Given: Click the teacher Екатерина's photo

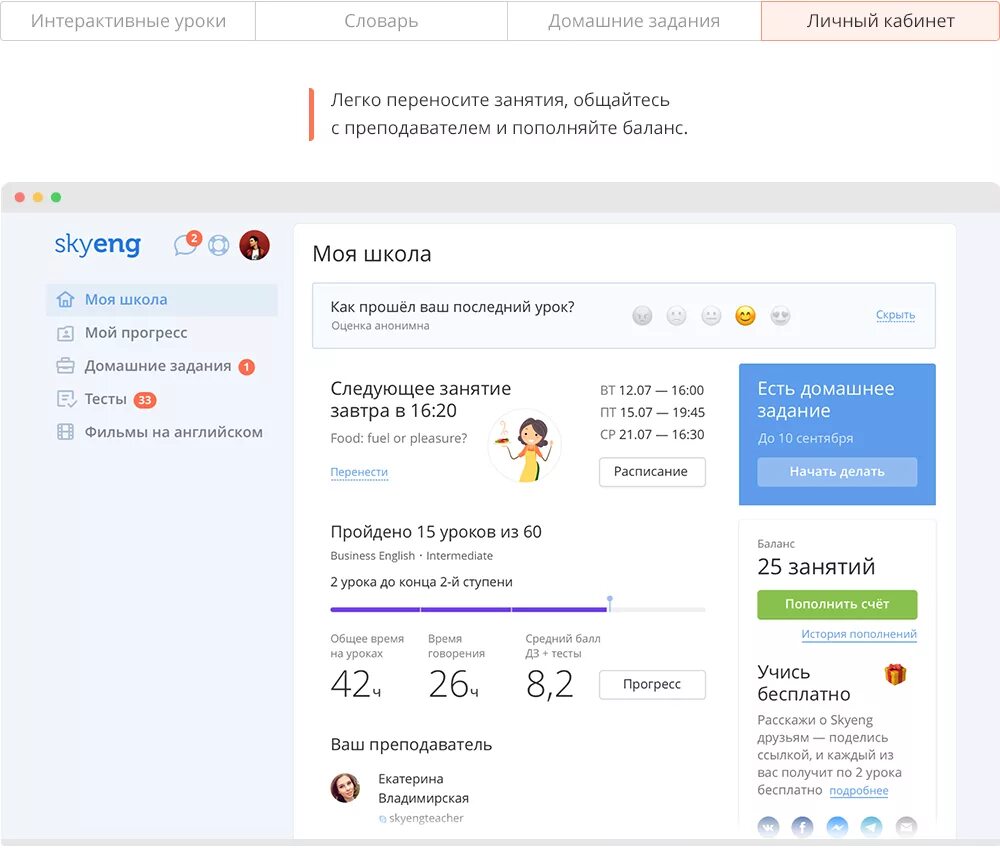Looking at the screenshot, I should (345, 788).
